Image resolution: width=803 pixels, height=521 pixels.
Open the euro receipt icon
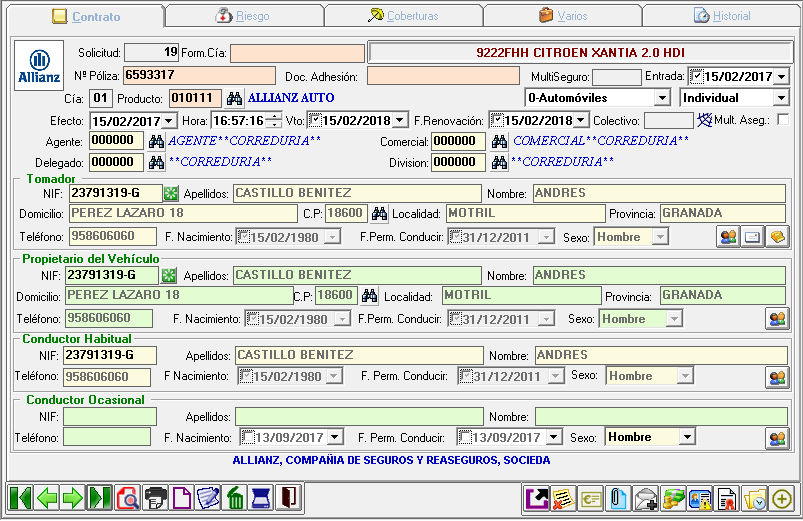591,498
